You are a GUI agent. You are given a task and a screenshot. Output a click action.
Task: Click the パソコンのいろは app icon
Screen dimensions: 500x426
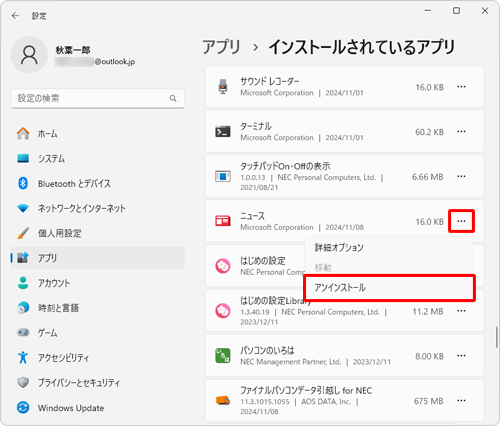[223, 356]
